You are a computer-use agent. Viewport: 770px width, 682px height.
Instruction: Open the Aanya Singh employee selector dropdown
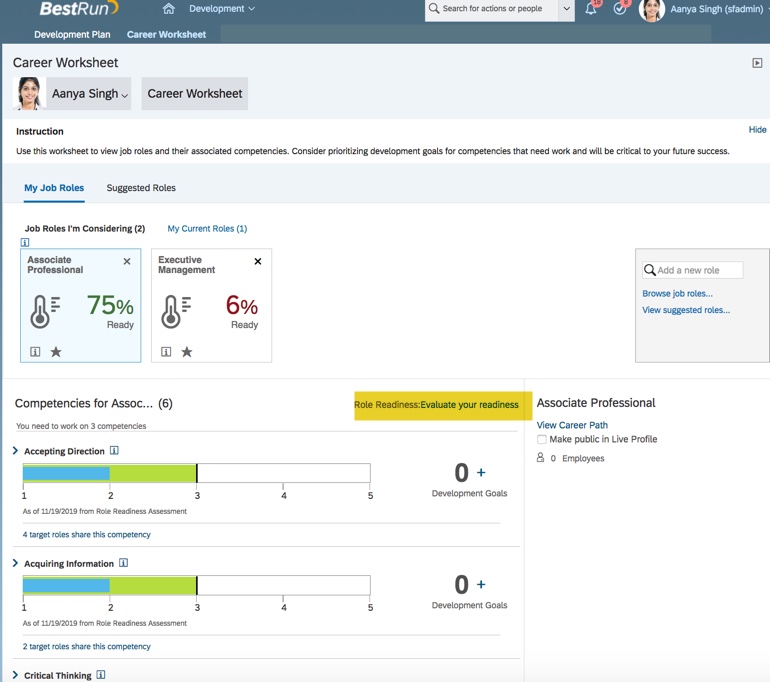[x=90, y=94]
